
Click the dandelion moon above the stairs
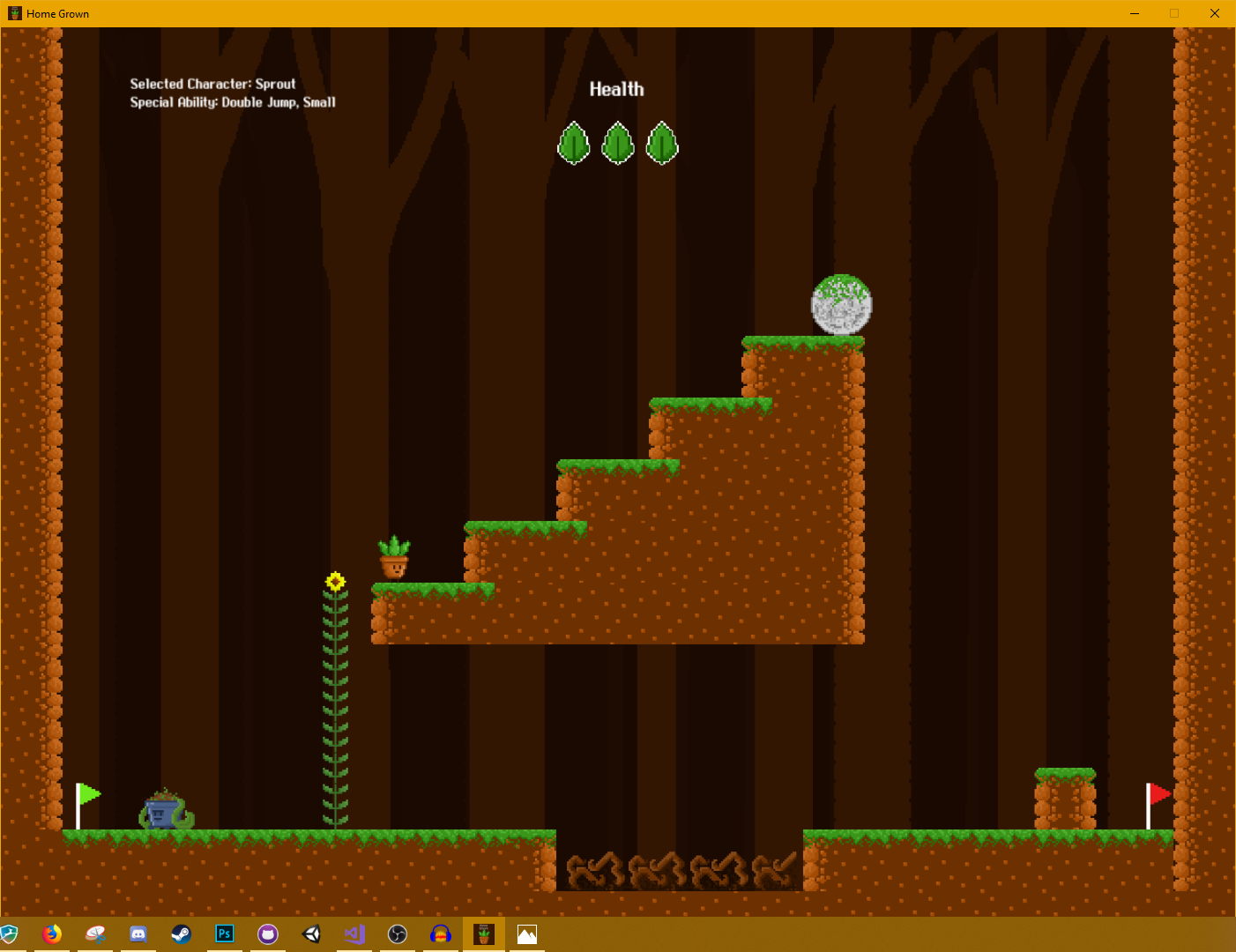pyautogui.click(x=840, y=303)
